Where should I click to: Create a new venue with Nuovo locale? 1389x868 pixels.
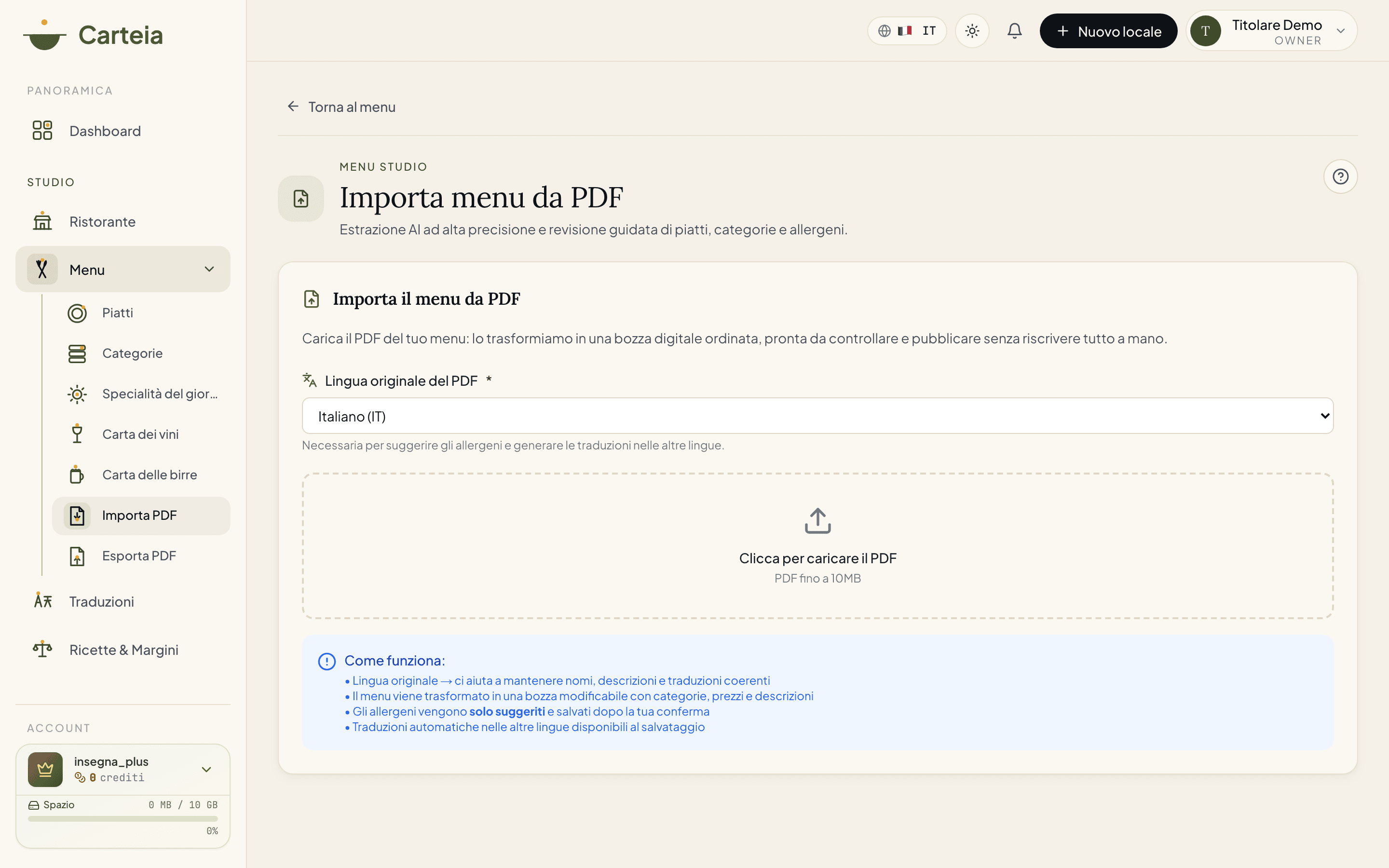(x=1108, y=31)
